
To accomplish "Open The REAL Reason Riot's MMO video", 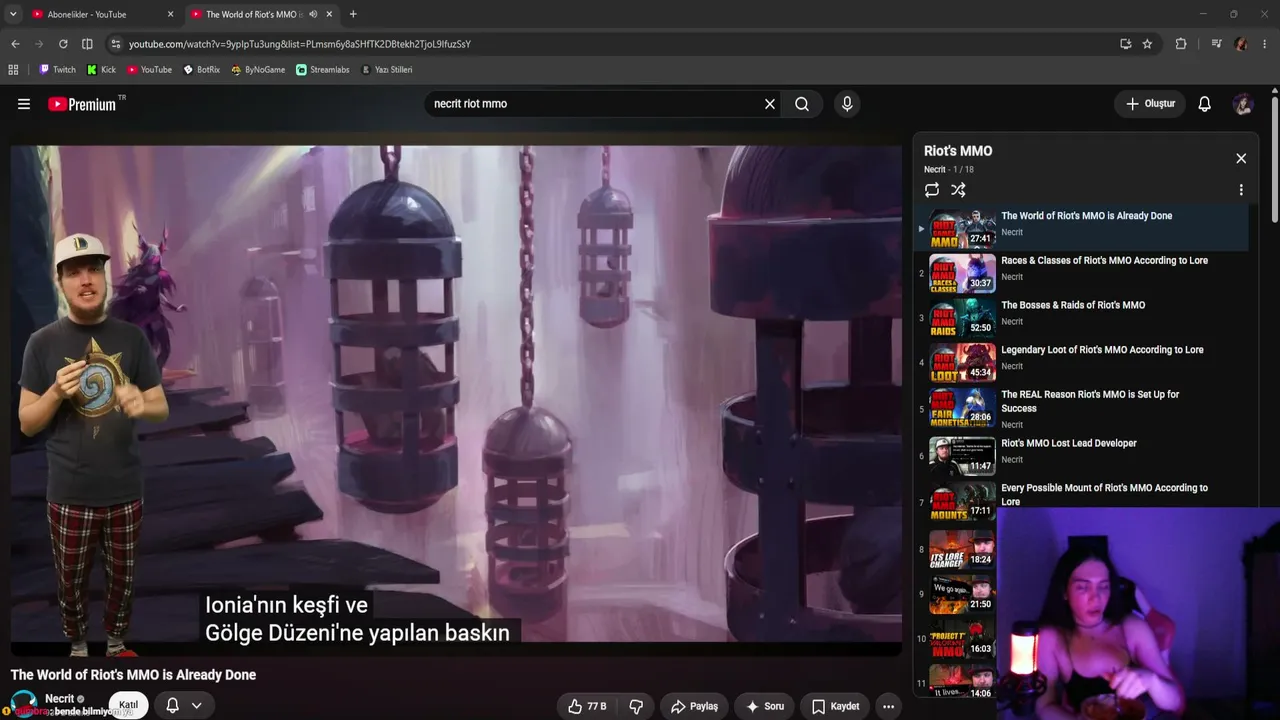I will pyautogui.click(x=1084, y=409).
